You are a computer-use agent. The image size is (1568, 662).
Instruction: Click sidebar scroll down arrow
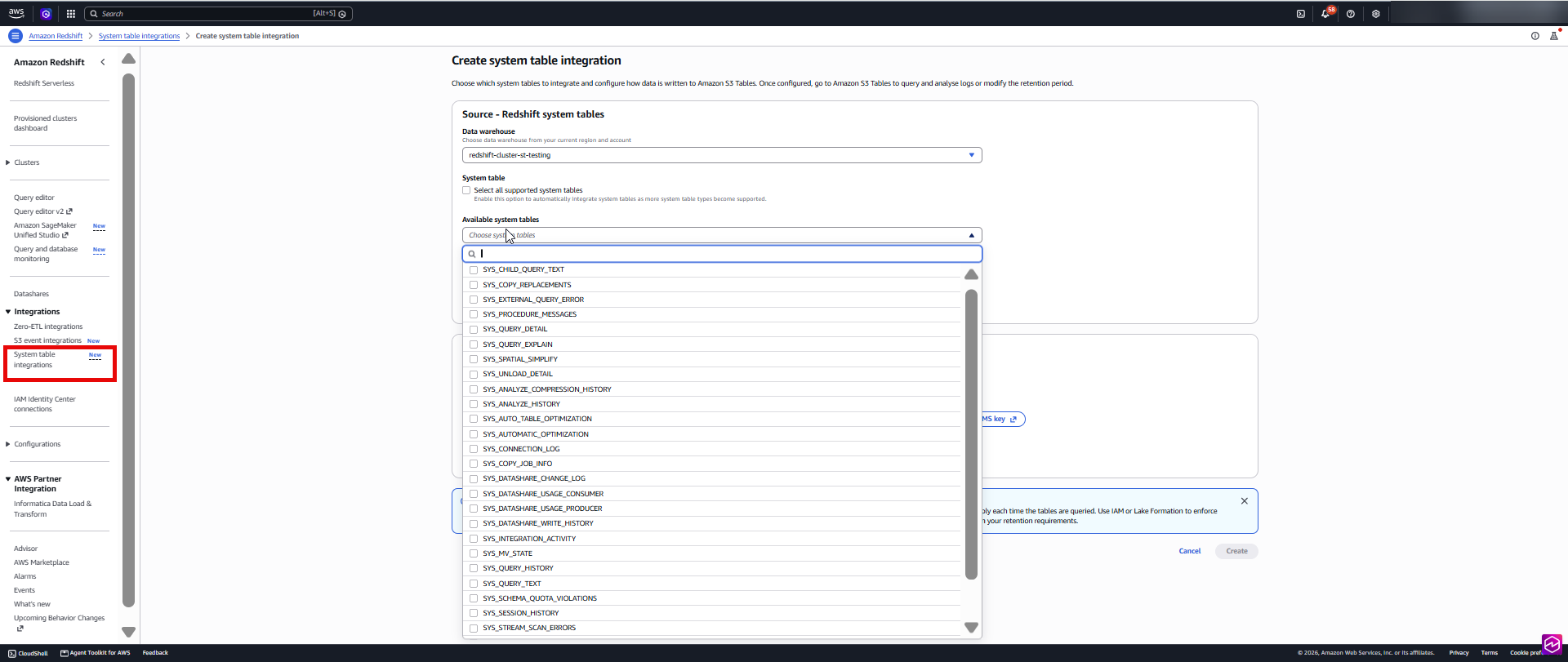pyautogui.click(x=128, y=632)
